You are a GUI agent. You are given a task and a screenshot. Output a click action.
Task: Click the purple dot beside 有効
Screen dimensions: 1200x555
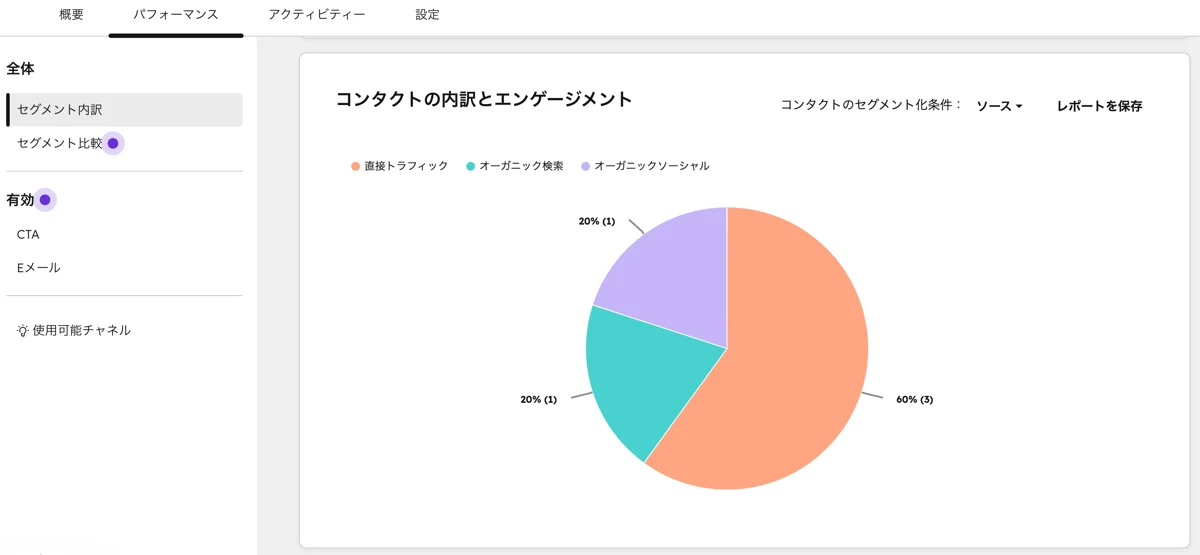pos(45,200)
